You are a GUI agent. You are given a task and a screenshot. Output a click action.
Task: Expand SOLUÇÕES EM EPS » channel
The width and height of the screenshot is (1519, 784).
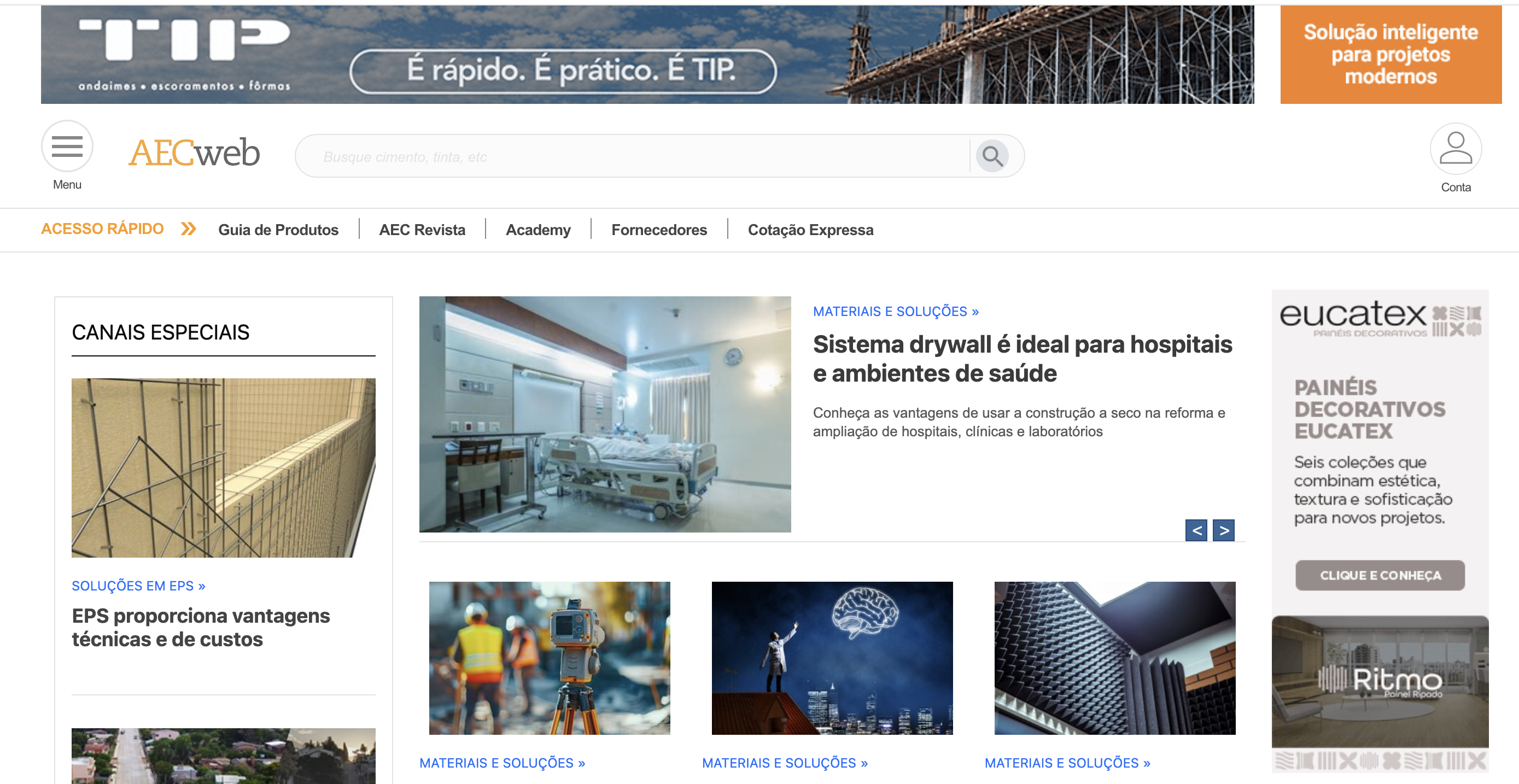click(x=138, y=586)
